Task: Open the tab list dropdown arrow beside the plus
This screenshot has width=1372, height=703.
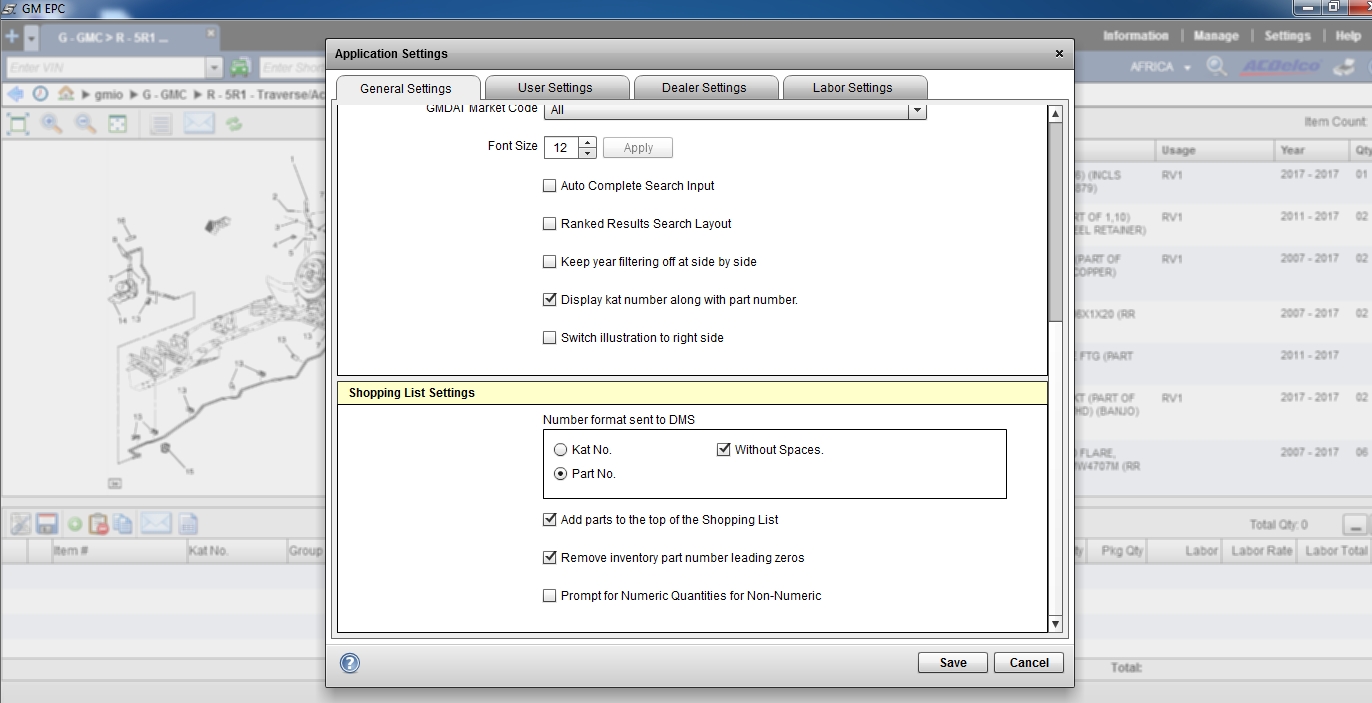Action: (31, 38)
